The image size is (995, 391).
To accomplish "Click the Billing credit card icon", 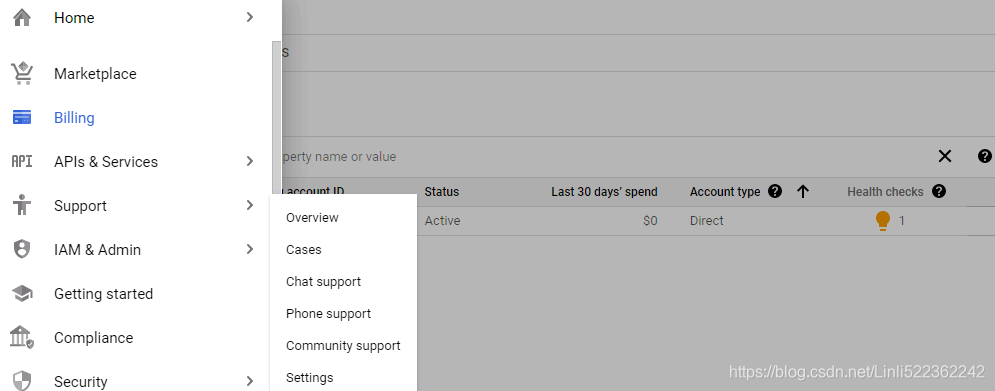I will 22,117.
